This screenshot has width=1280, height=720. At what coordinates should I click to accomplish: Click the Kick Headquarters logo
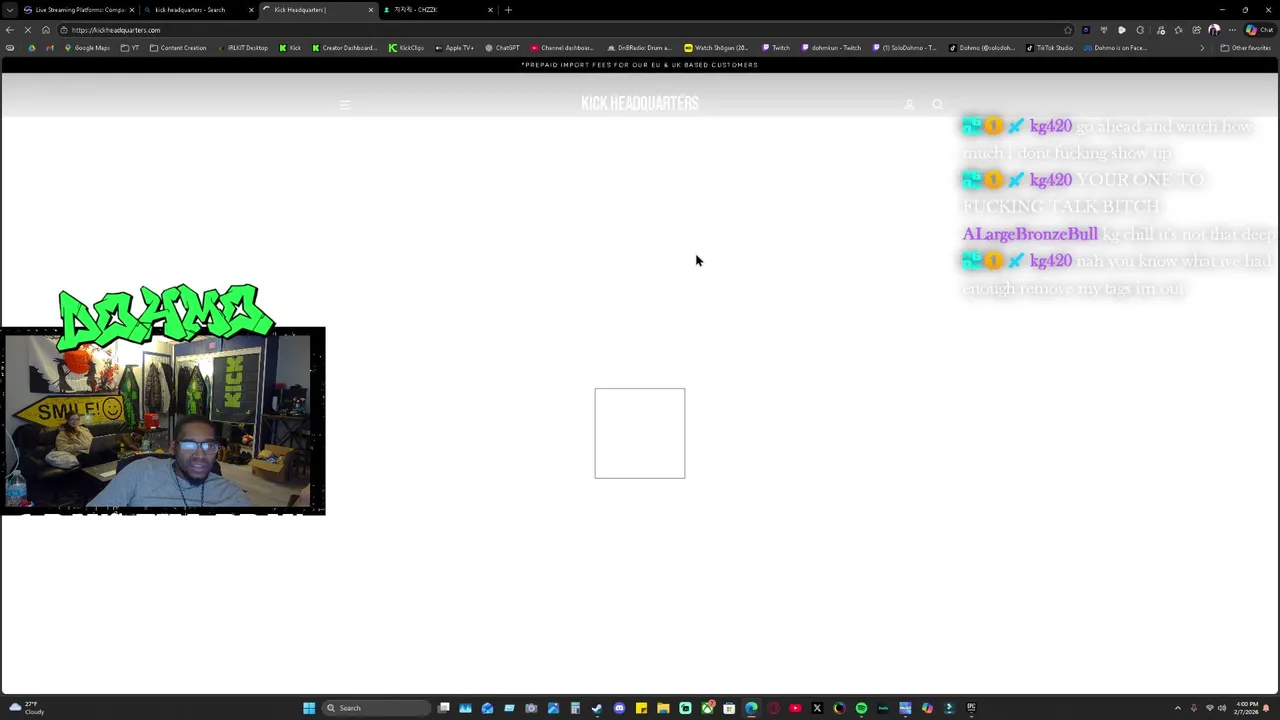[640, 103]
